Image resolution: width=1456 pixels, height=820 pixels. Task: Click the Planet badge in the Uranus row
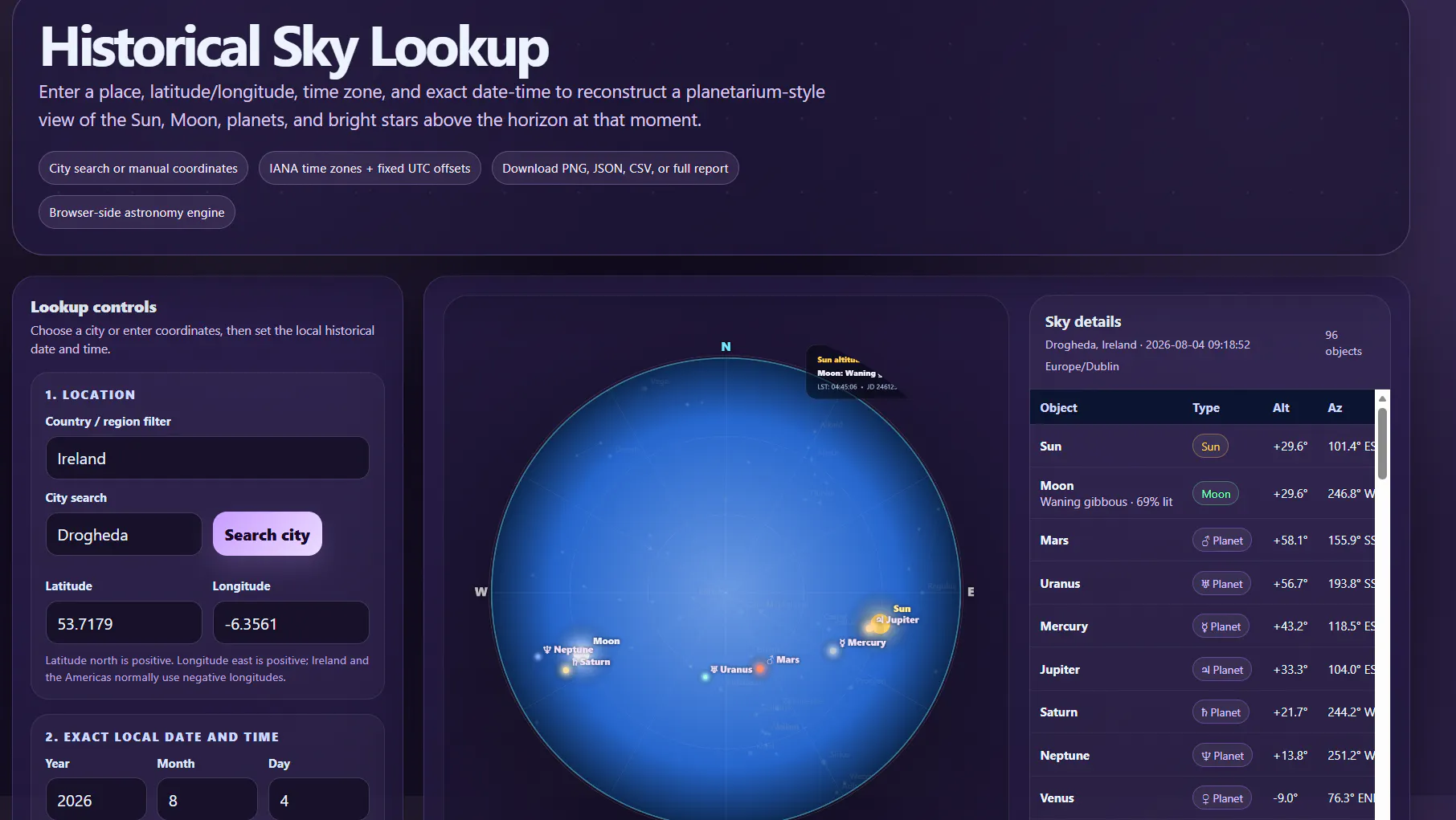tap(1221, 584)
